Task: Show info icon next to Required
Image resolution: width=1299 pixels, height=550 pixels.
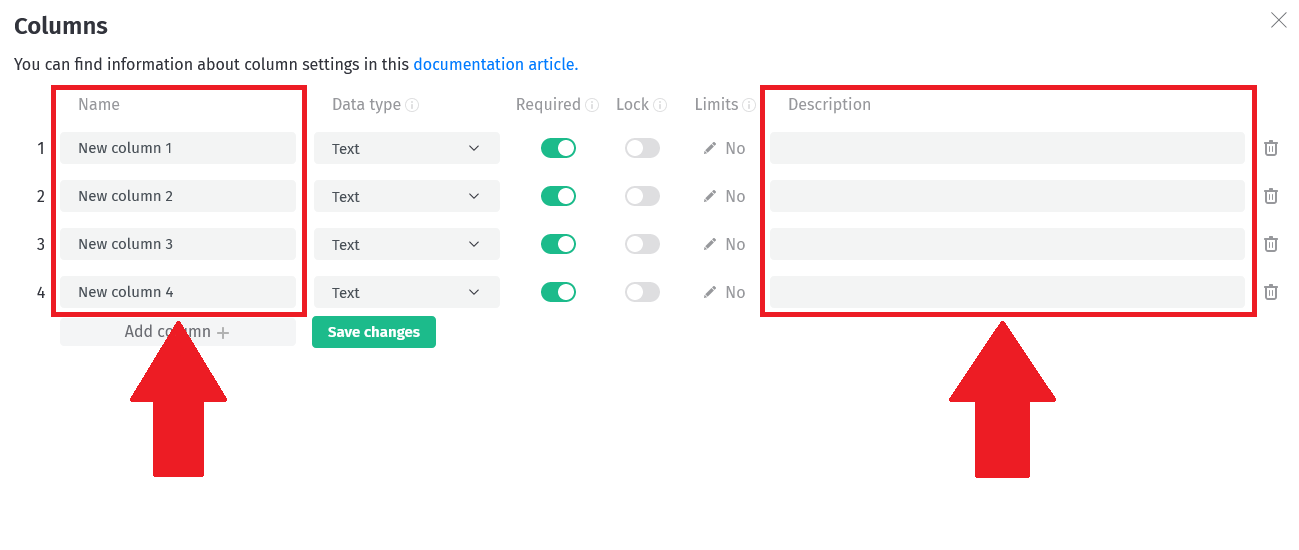Action: [x=592, y=105]
